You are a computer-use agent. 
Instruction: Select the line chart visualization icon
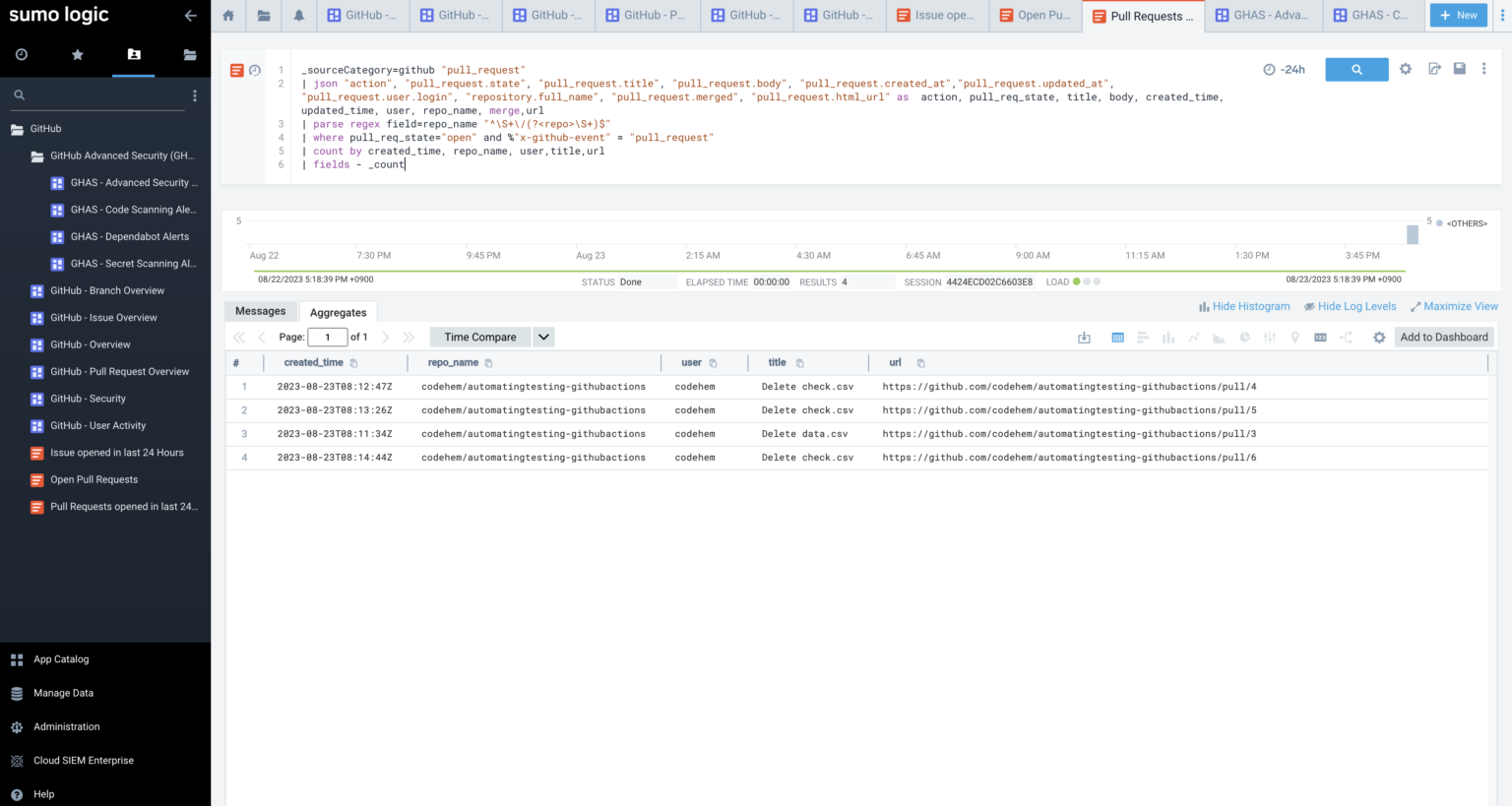tap(1194, 337)
